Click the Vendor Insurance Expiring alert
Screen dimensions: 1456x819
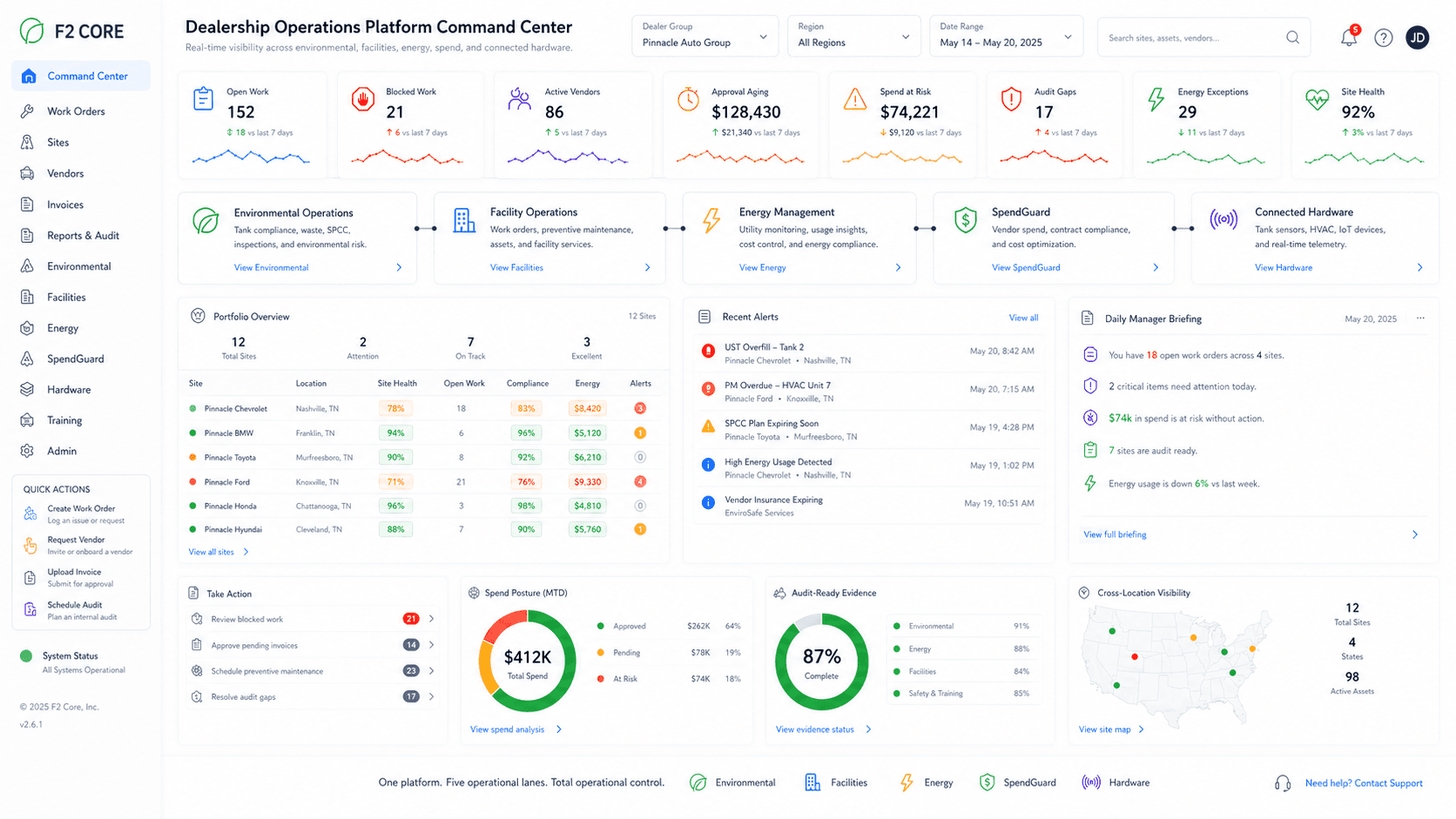click(x=867, y=506)
